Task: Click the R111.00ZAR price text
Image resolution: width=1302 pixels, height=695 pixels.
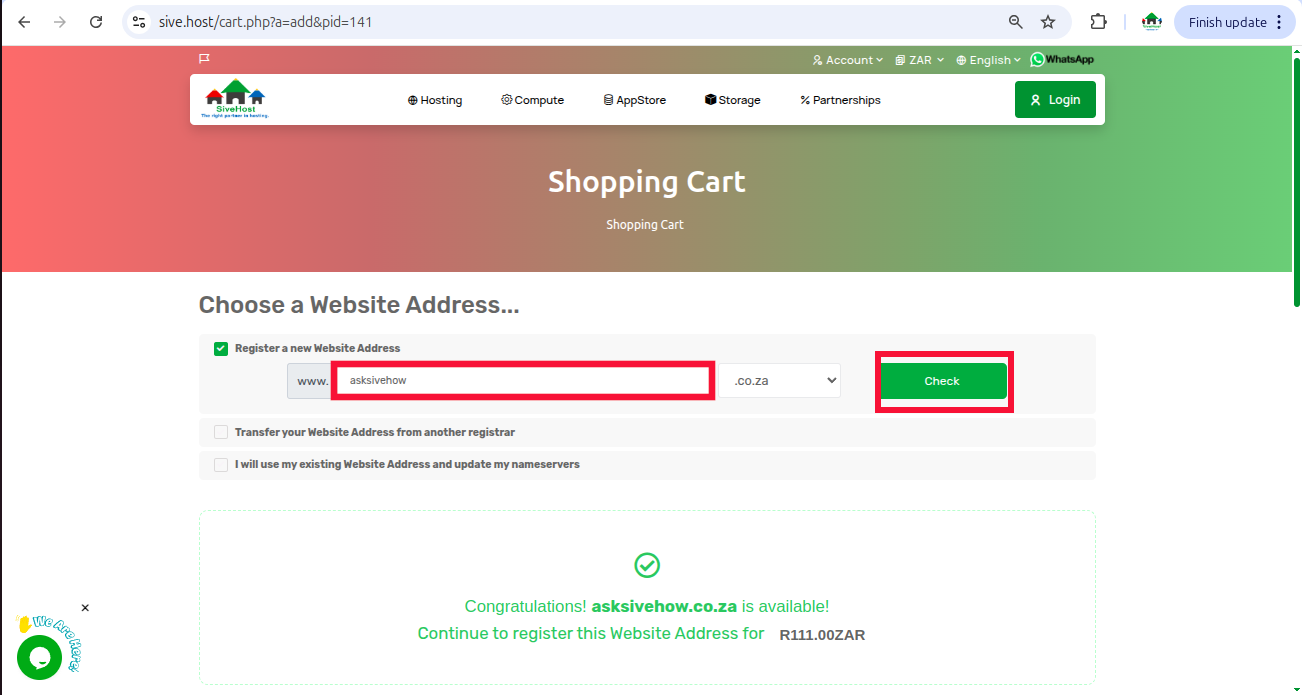Action: 822,634
